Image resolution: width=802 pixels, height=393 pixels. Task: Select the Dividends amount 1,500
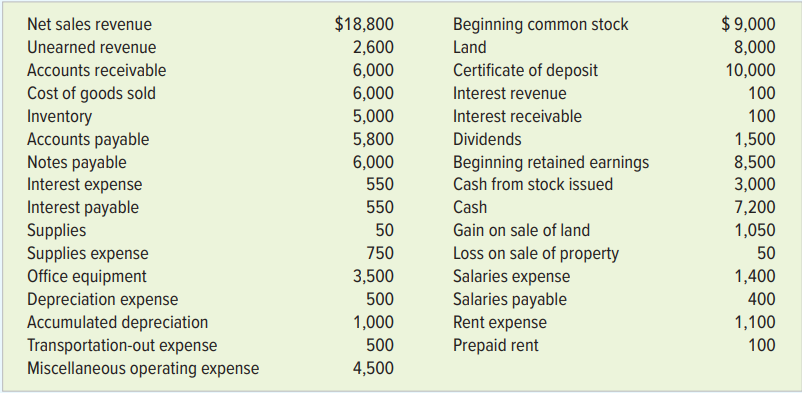click(x=755, y=140)
